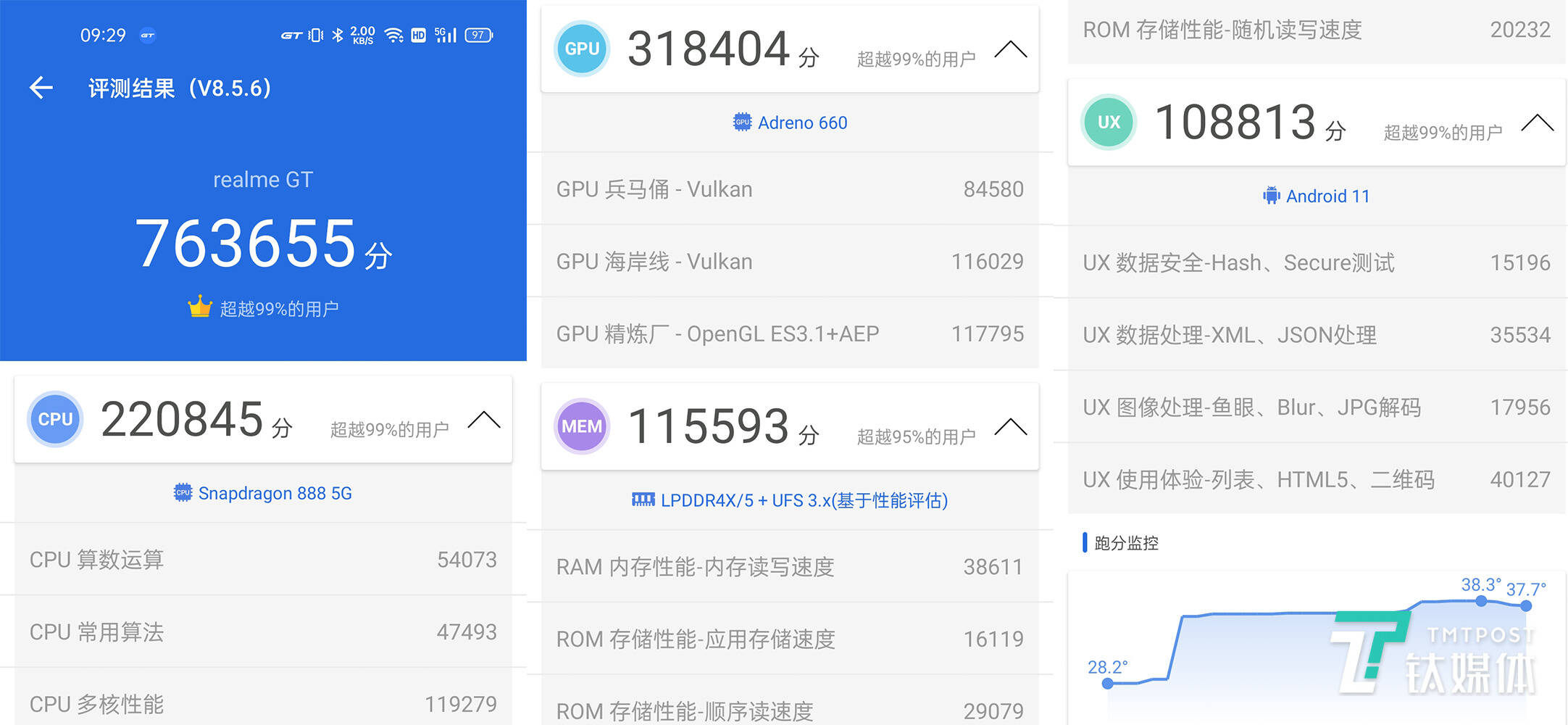This screenshot has height=725, width=1568.
Task: Select the CPU 常用算法 row
Action: pyautogui.click(x=263, y=631)
